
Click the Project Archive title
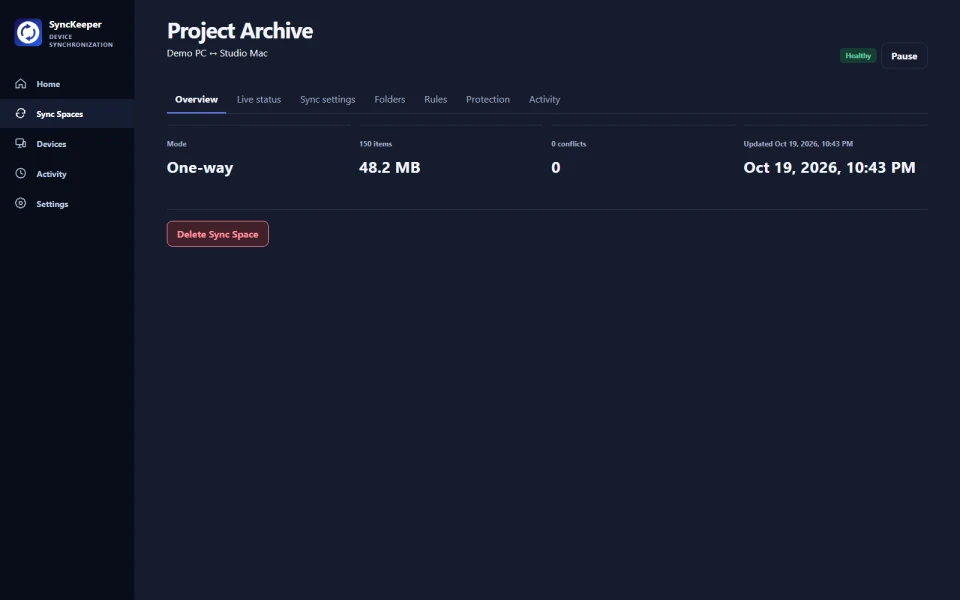coord(240,31)
